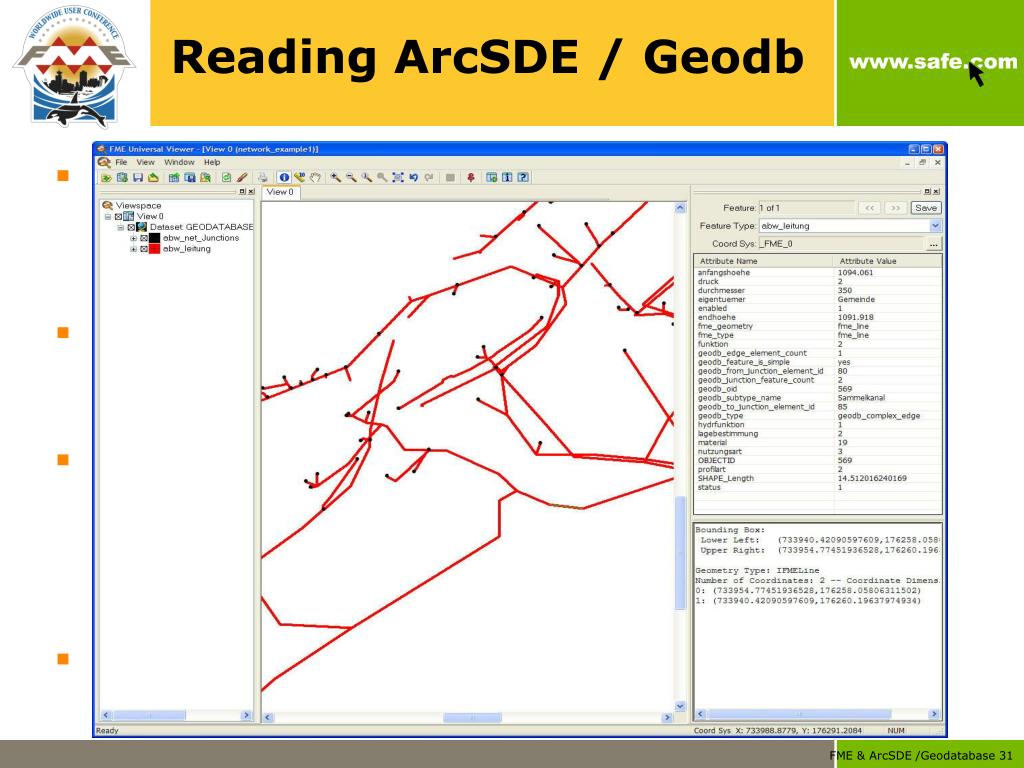Open the Window menu
The height and width of the screenshot is (768, 1024).
coord(179,162)
